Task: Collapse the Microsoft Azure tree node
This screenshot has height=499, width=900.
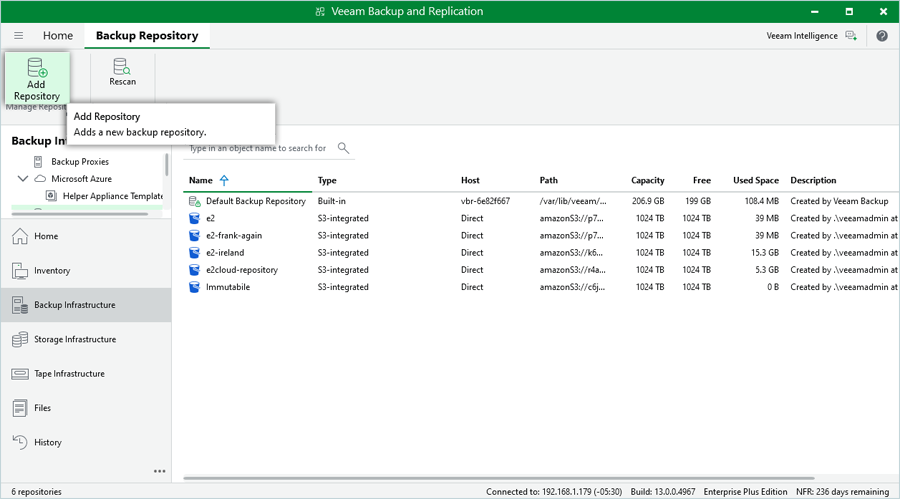Action: tap(23, 179)
